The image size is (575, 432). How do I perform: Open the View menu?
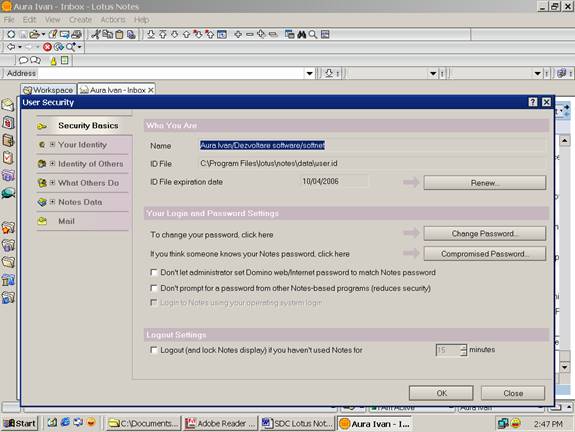[52, 19]
